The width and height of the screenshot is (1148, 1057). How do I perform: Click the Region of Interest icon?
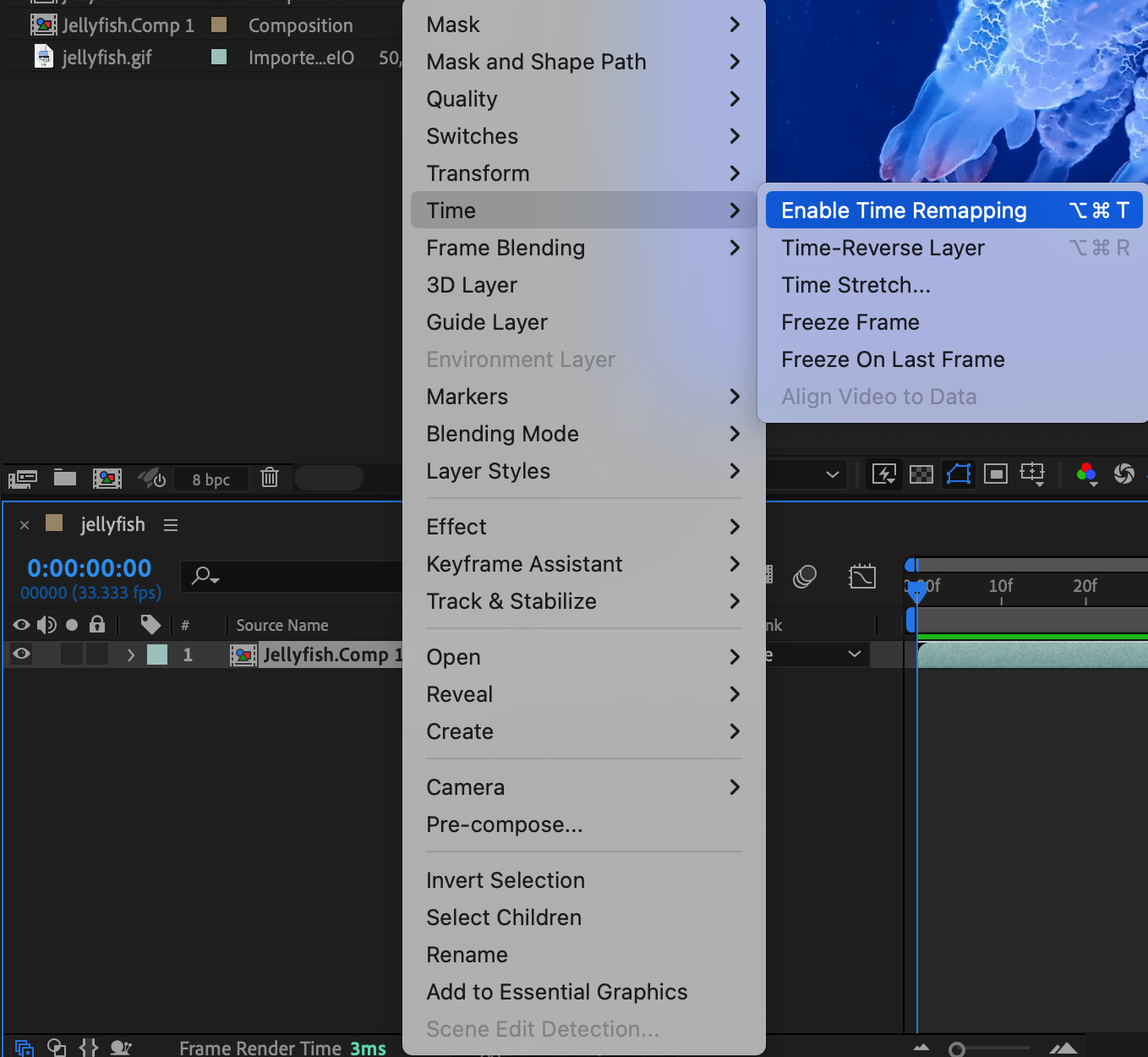(x=996, y=474)
